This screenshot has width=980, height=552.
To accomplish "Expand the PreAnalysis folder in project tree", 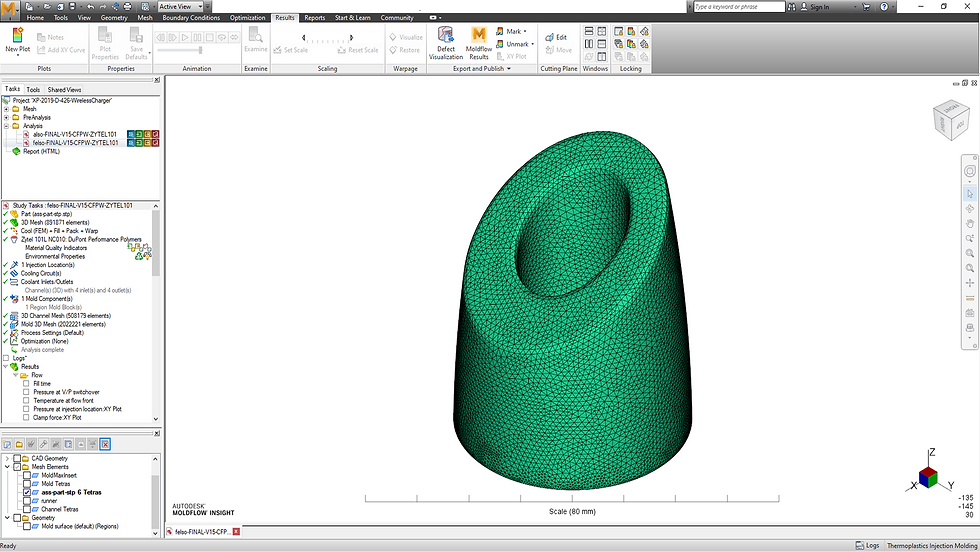I will (x=6, y=118).
